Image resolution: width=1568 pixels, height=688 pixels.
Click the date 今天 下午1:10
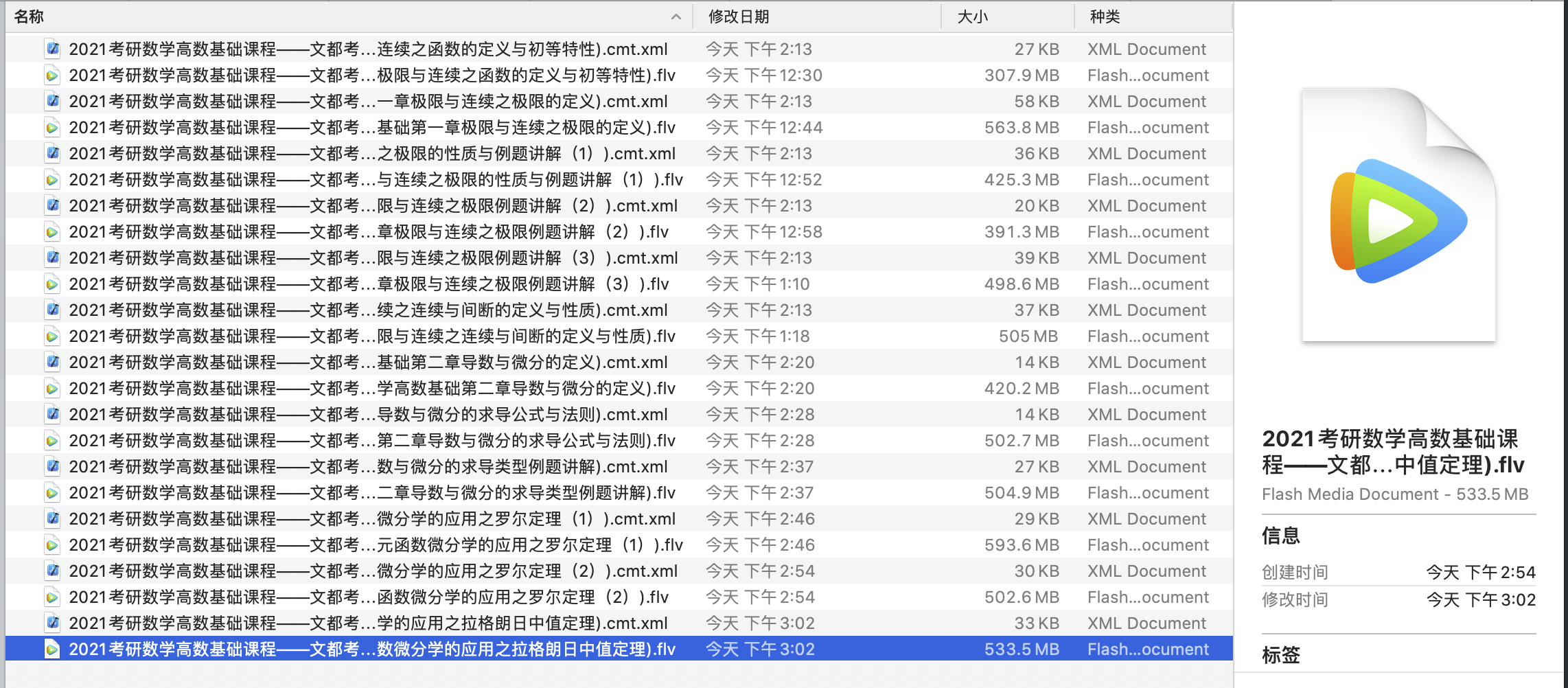[758, 284]
